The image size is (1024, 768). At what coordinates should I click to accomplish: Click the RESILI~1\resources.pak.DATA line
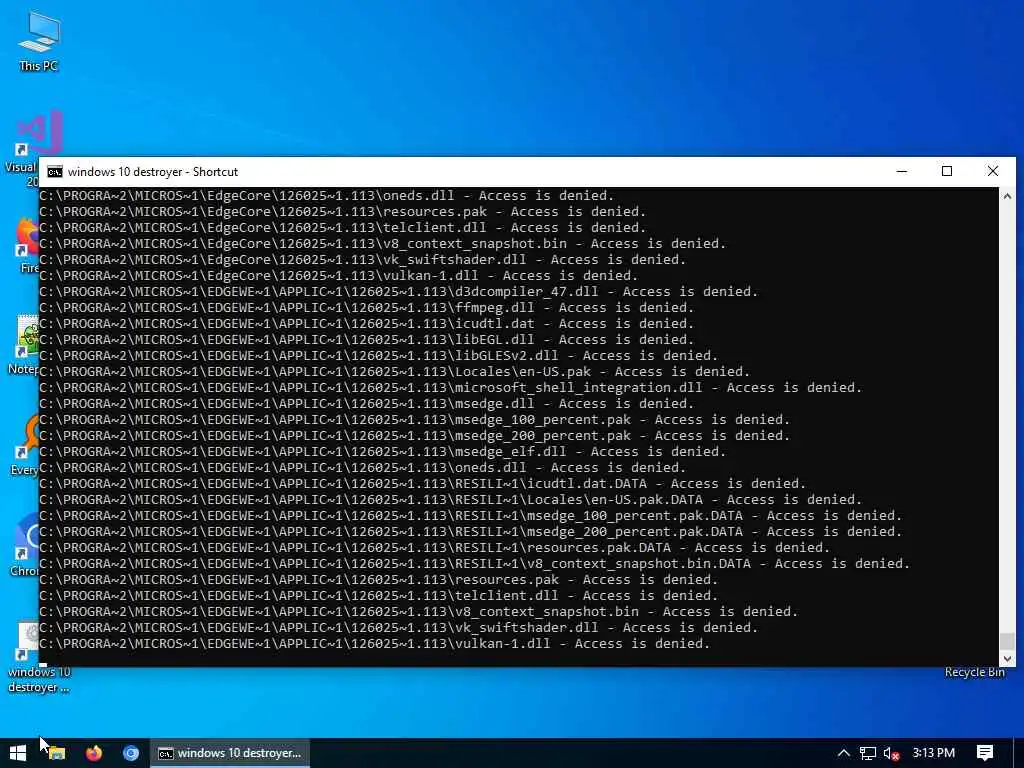click(434, 548)
